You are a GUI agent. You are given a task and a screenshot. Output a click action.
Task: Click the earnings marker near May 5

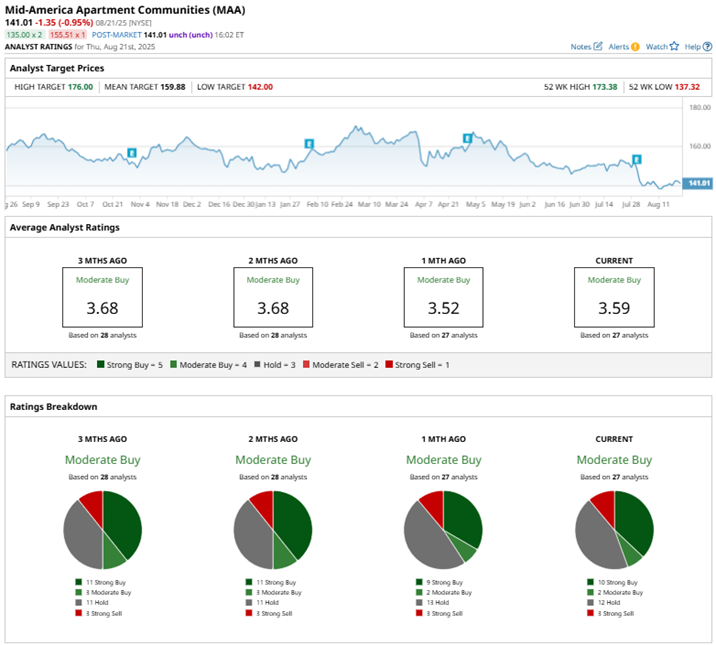(x=467, y=138)
